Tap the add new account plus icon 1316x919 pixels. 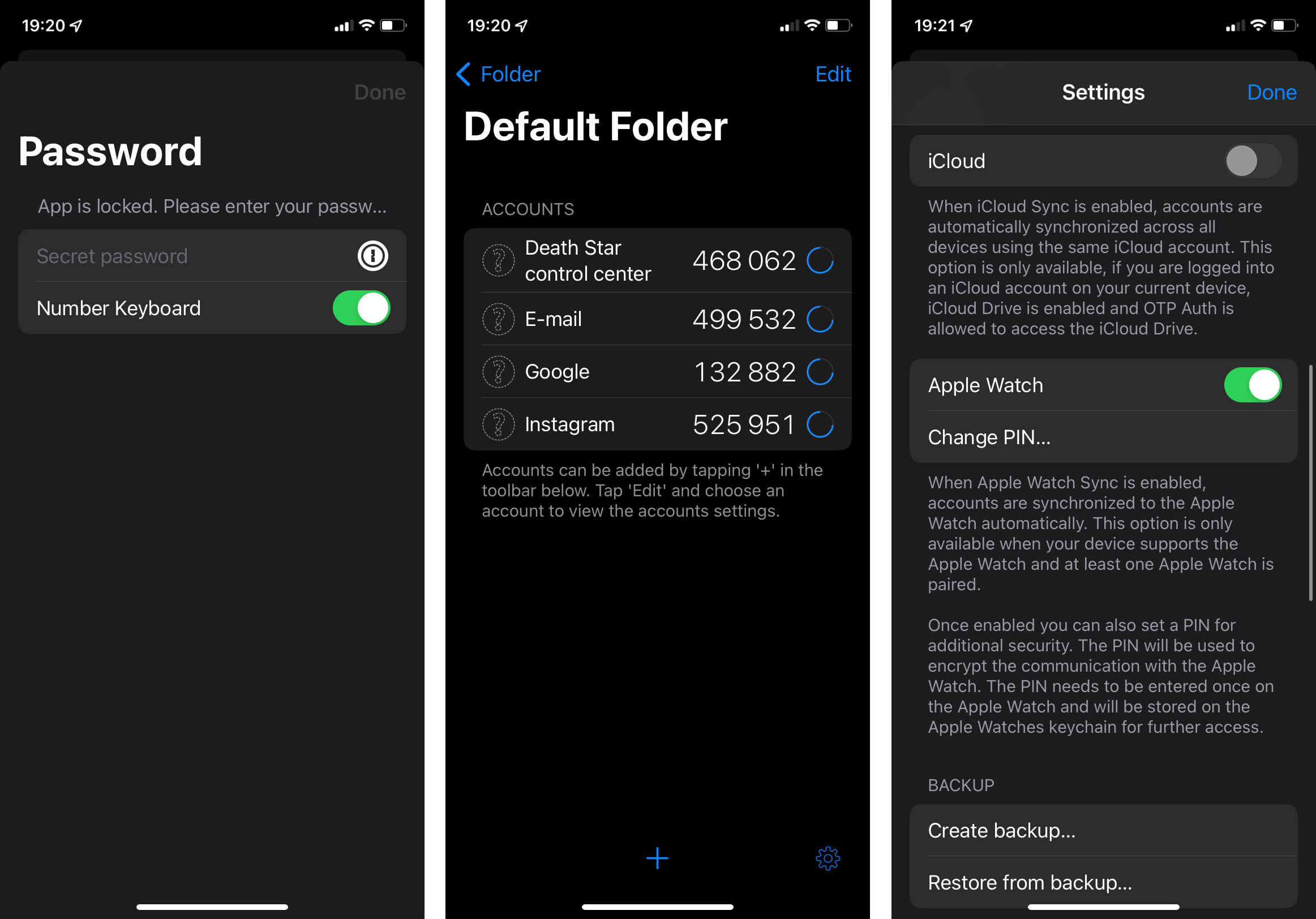[x=657, y=857]
